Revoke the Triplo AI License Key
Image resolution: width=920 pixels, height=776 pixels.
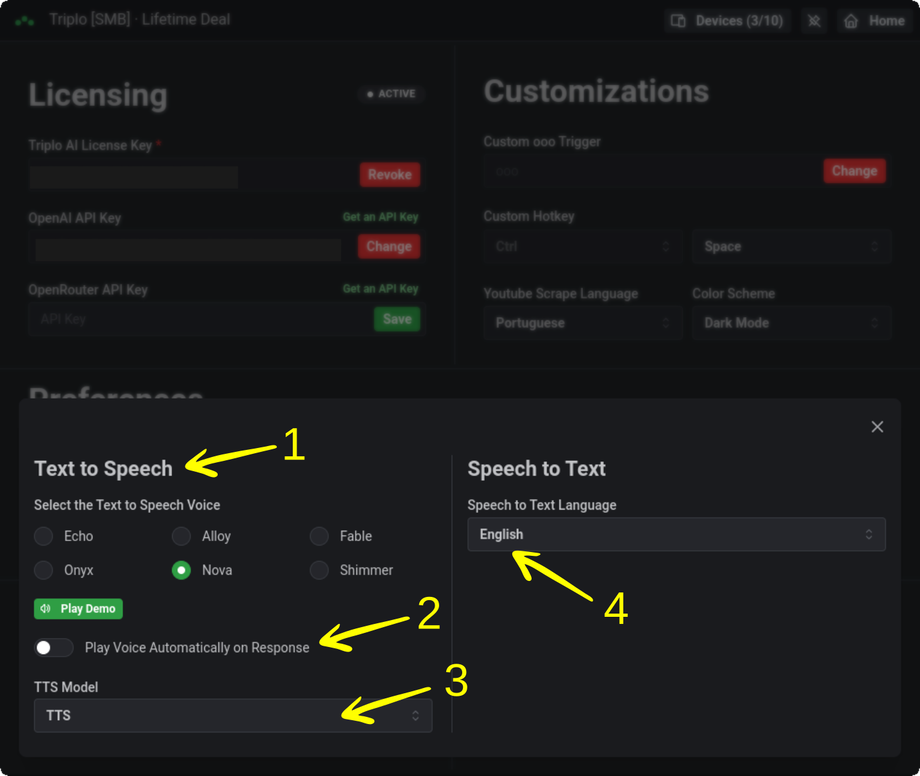[x=389, y=175]
